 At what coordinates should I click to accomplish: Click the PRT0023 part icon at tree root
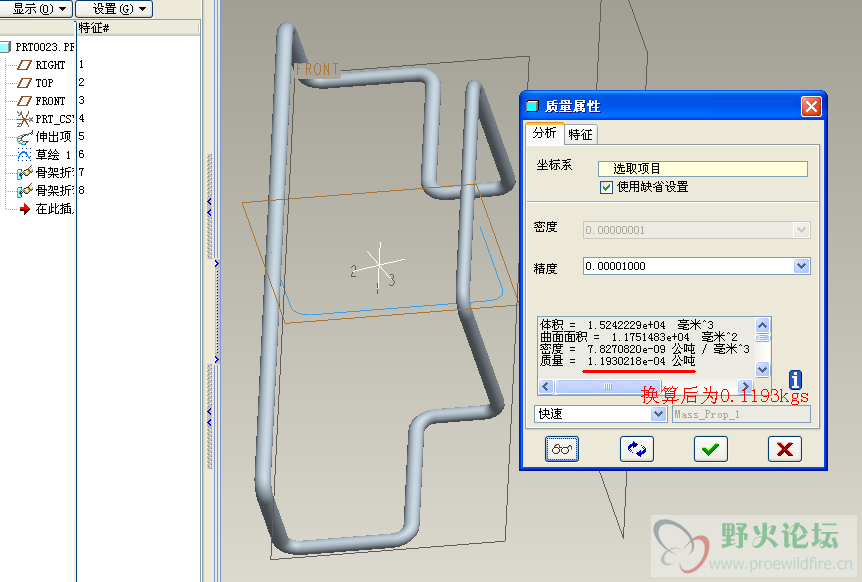(5, 47)
